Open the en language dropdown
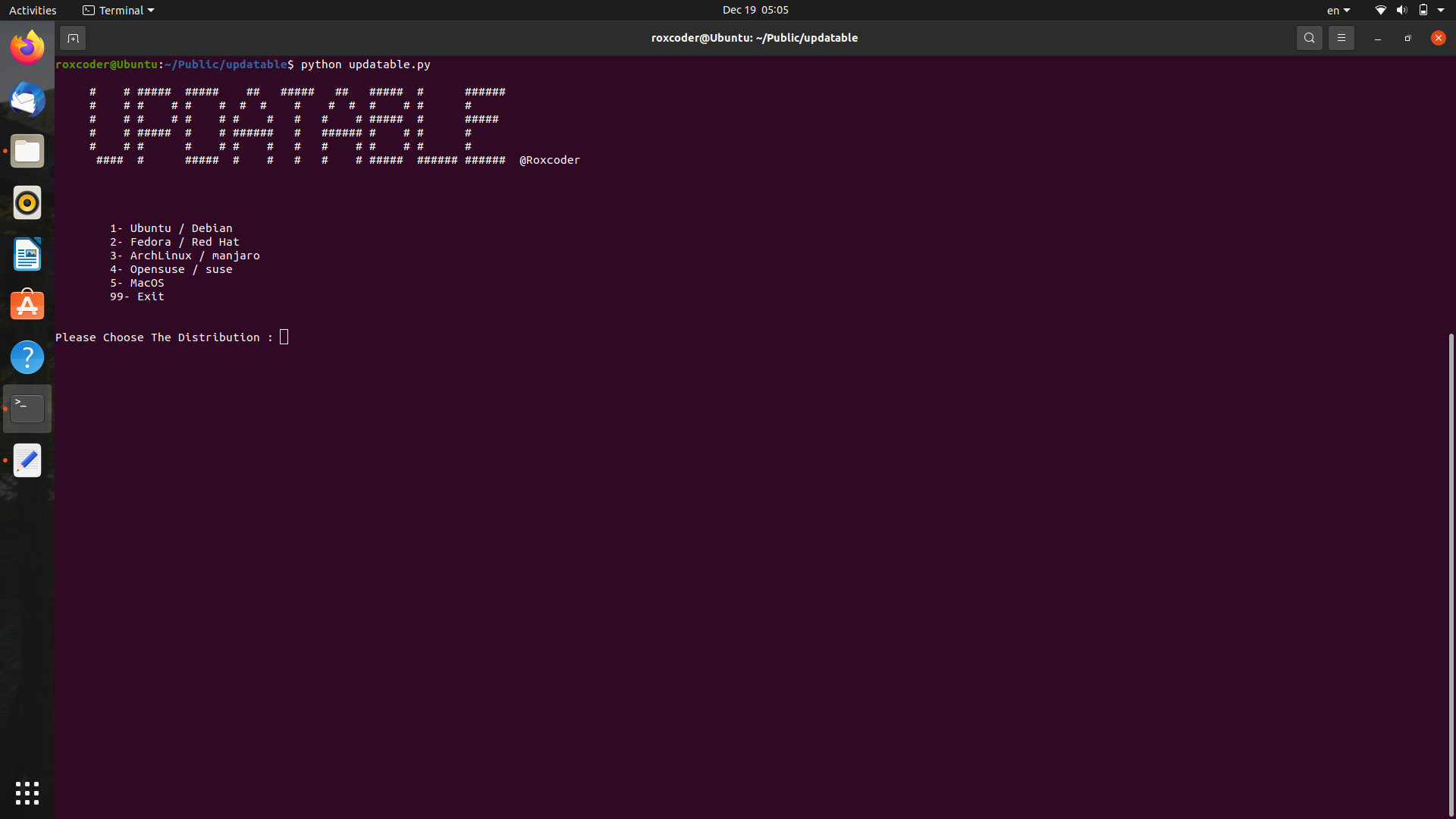This screenshot has width=1456, height=819. click(x=1338, y=10)
